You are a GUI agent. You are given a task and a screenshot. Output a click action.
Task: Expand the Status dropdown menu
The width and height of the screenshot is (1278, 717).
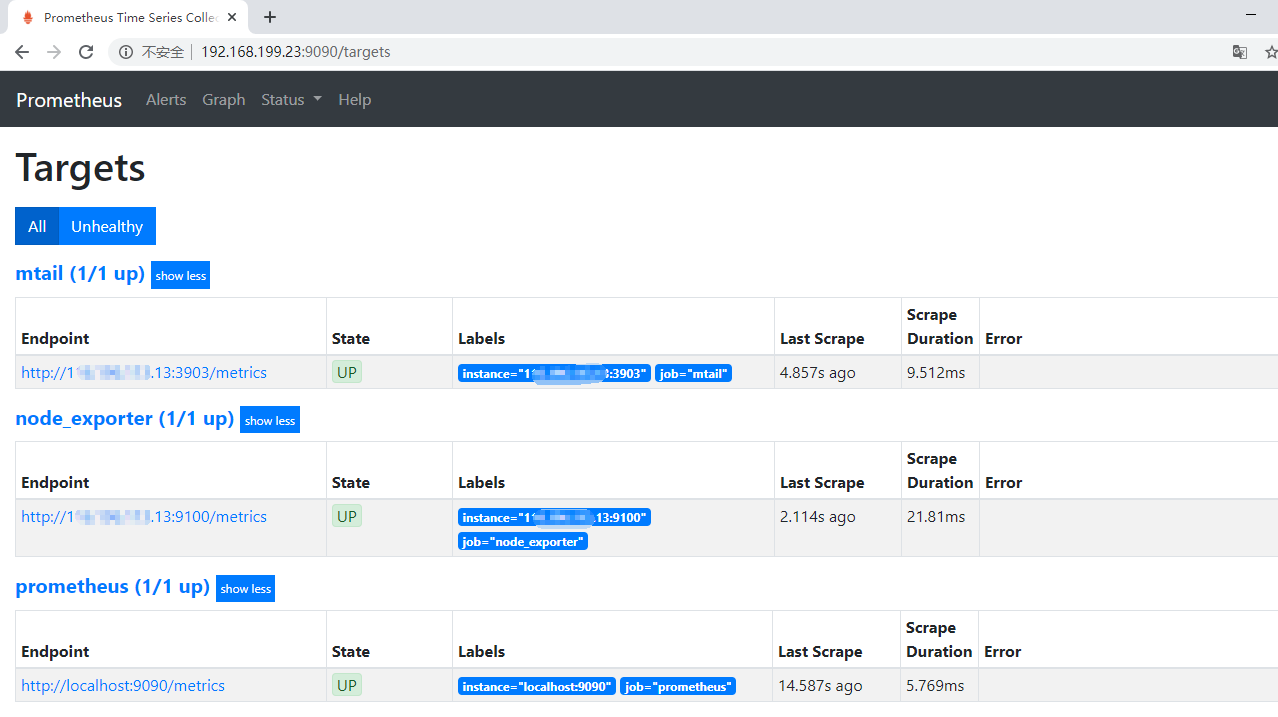pyautogui.click(x=291, y=100)
